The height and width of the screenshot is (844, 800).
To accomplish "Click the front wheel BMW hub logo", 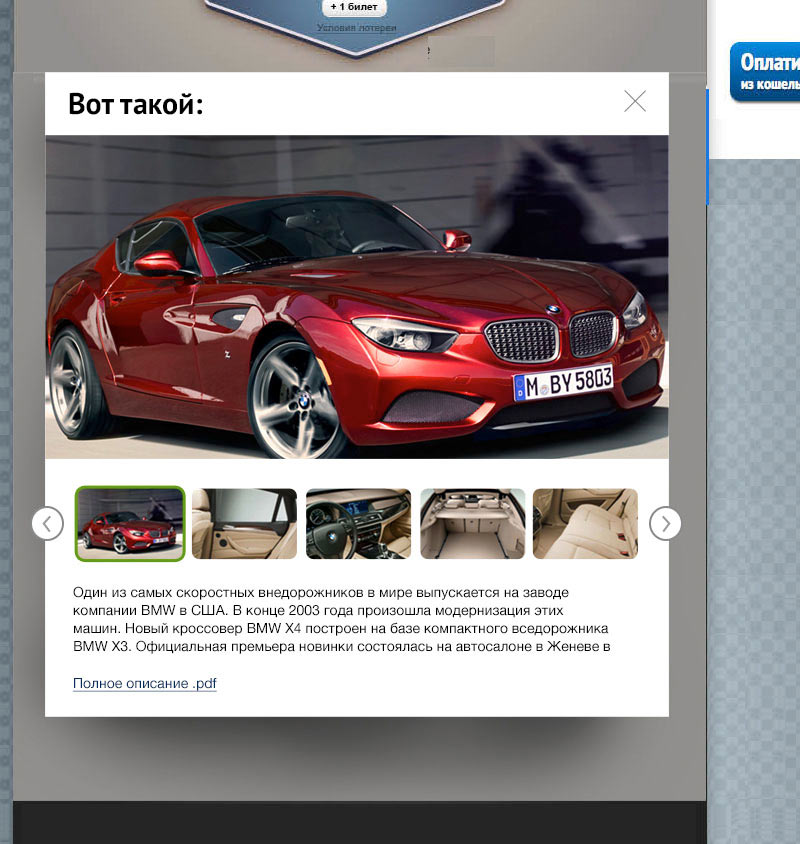I will pyautogui.click(x=302, y=400).
